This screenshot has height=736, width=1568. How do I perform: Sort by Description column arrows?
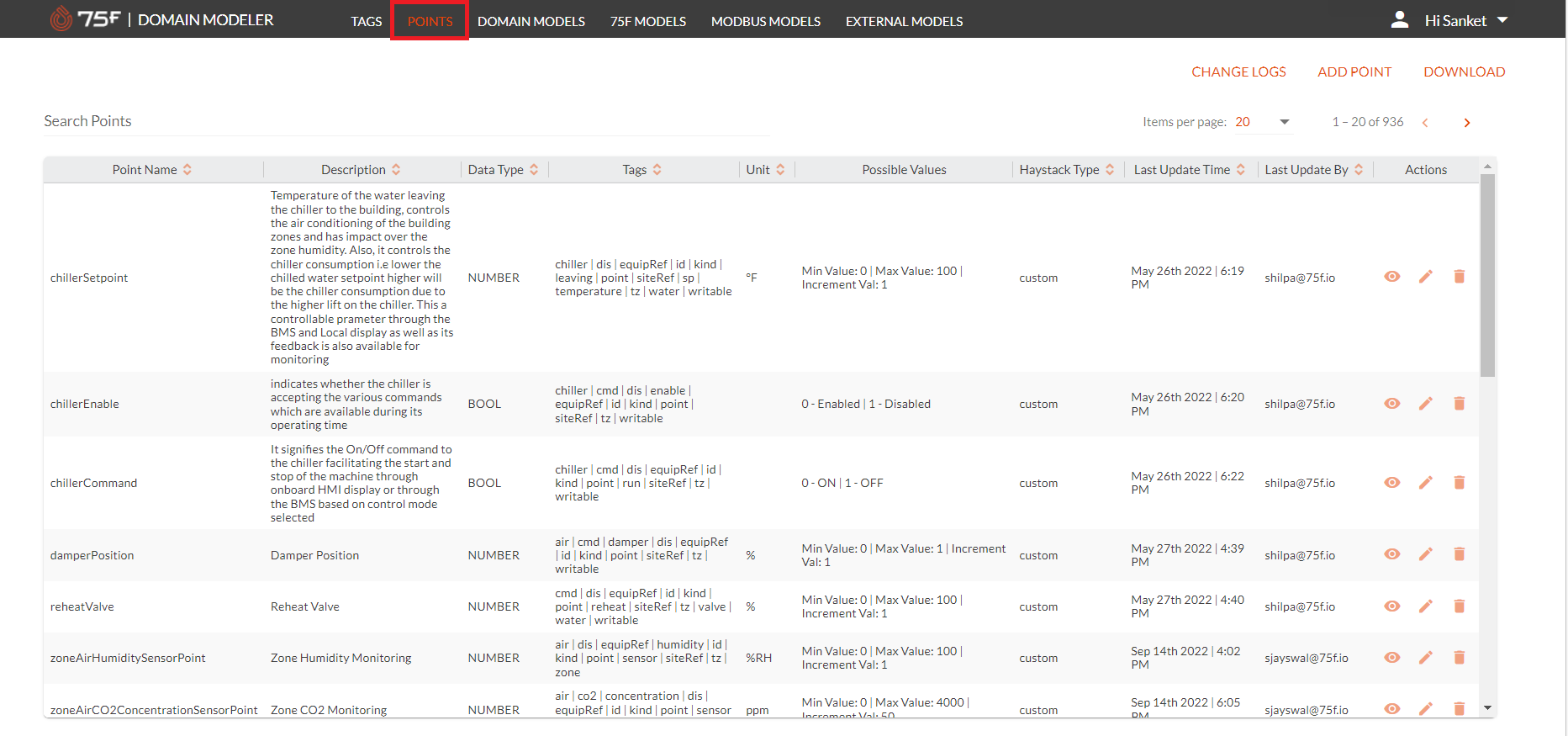click(x=396, y=170)
